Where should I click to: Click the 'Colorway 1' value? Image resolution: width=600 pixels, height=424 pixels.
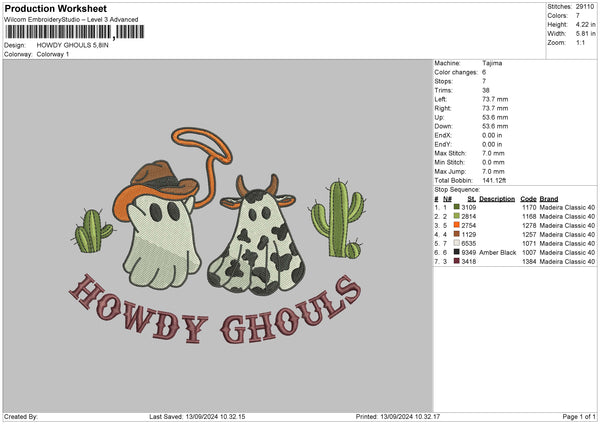[53, 54]
